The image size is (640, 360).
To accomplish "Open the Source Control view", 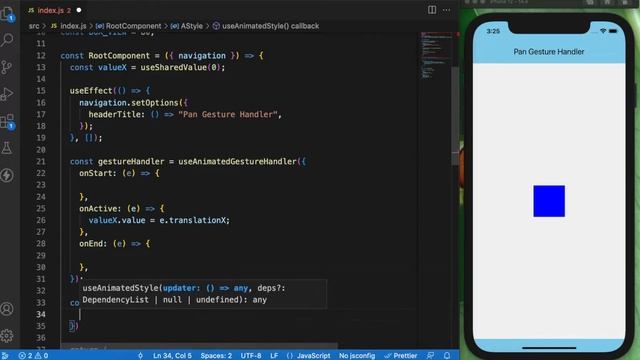I will tap(7, 67).
